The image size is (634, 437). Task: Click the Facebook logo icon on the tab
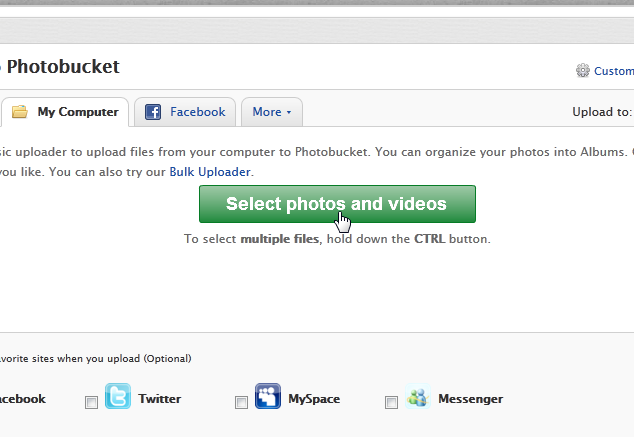pyautogui.click(x=153, y=112)
